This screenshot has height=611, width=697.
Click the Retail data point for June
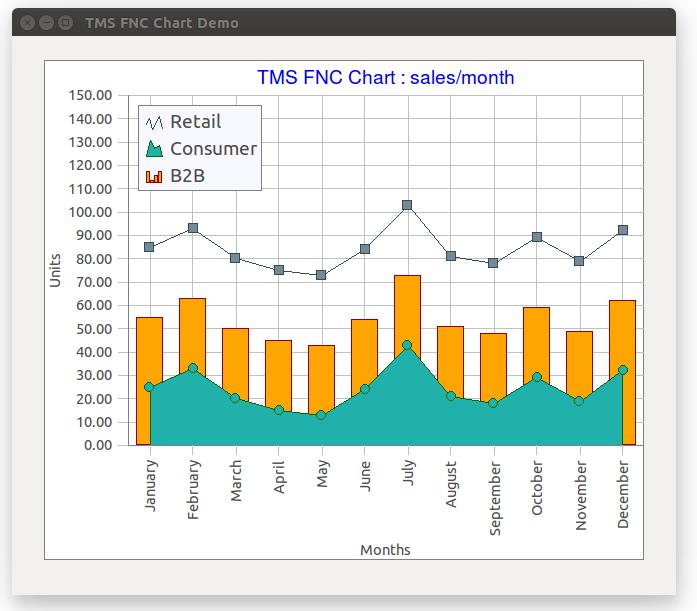point(365,249)
